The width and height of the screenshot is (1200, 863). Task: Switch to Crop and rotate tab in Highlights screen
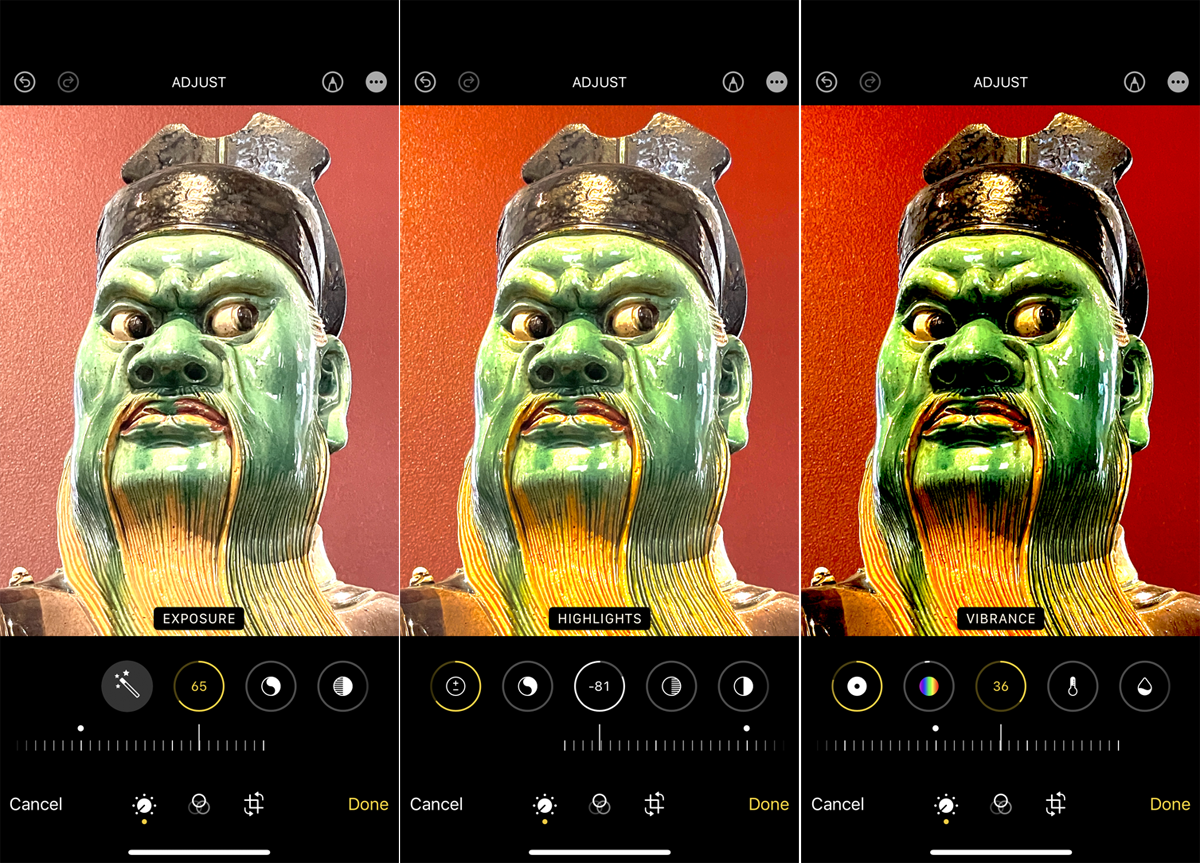point(654,804)
